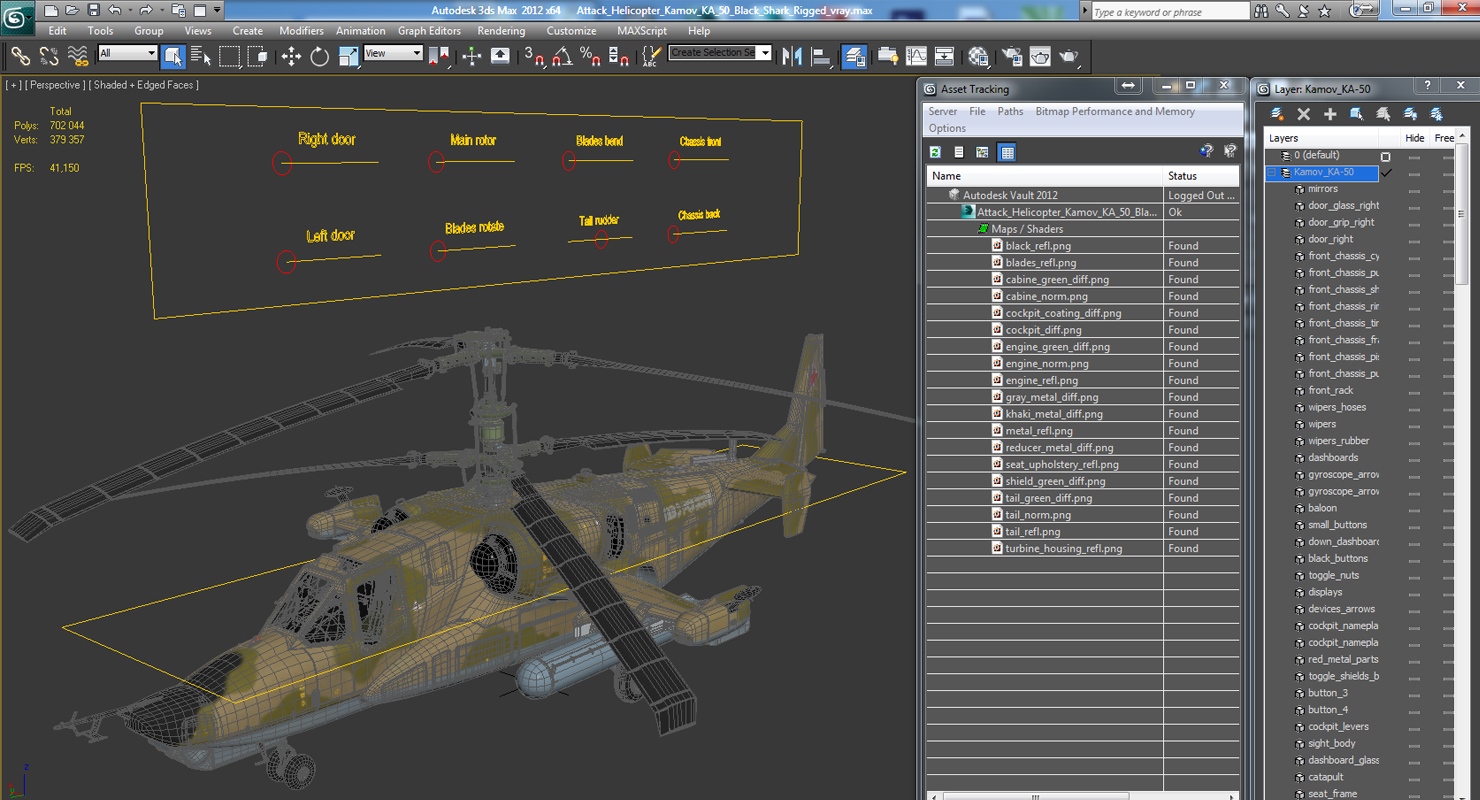Viewport: 1480px width, 800px height.
Task: Open the selection filter All dropdown
Action: pyautogui.click(x=127, y=53)
